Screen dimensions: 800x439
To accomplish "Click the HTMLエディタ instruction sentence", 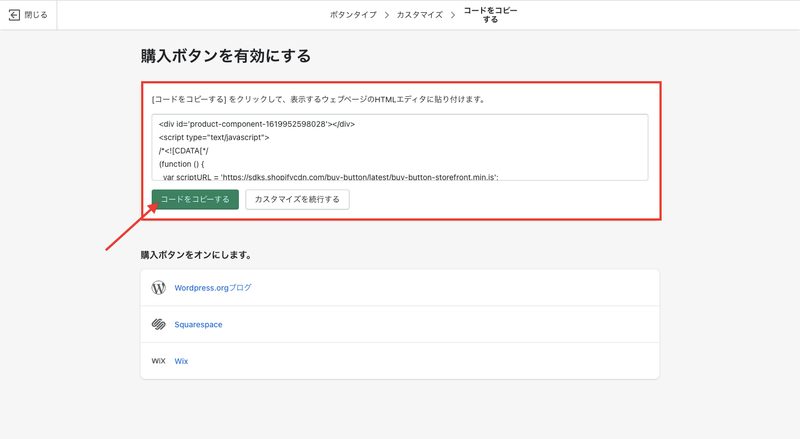I will [318, 100].
